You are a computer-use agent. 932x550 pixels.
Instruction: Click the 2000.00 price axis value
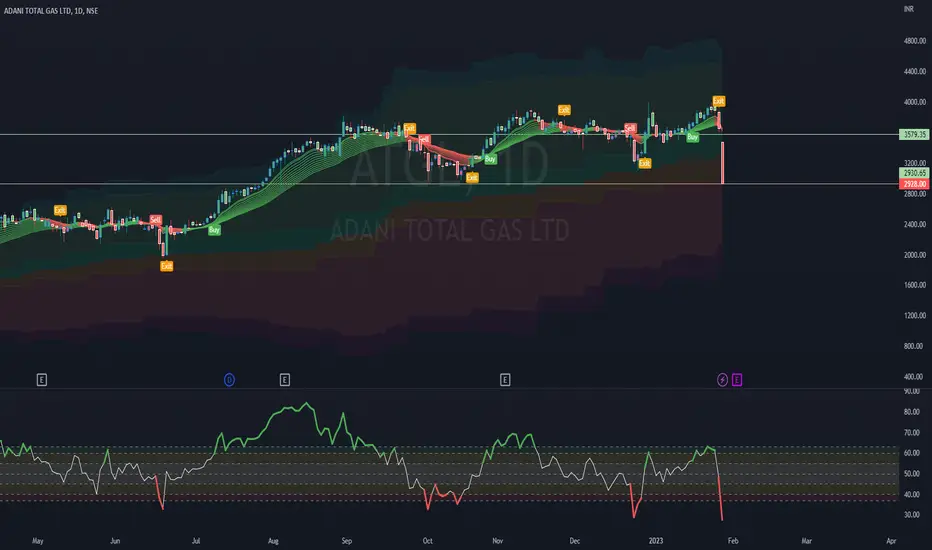pyautogui.click(x=915, y=254)
